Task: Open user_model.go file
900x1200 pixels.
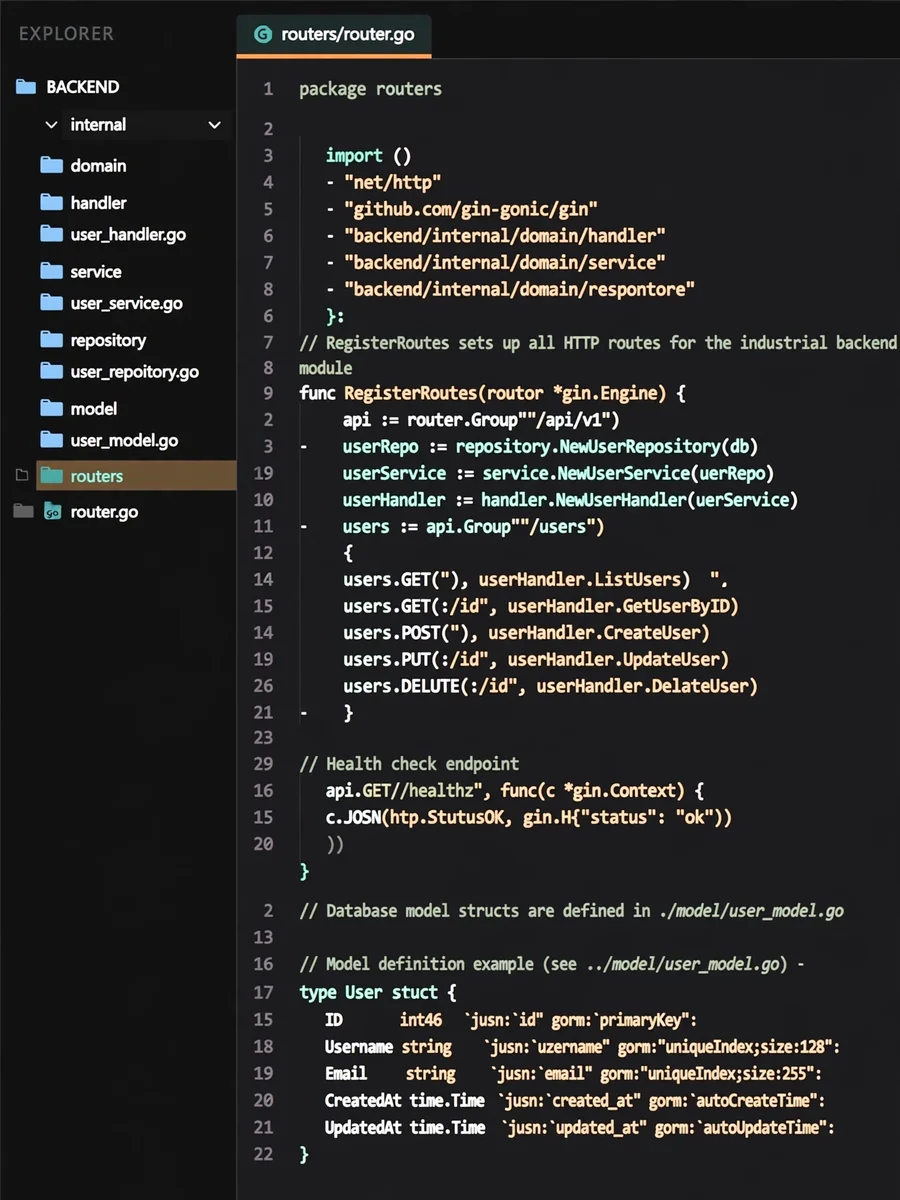Action: point(125,440)
